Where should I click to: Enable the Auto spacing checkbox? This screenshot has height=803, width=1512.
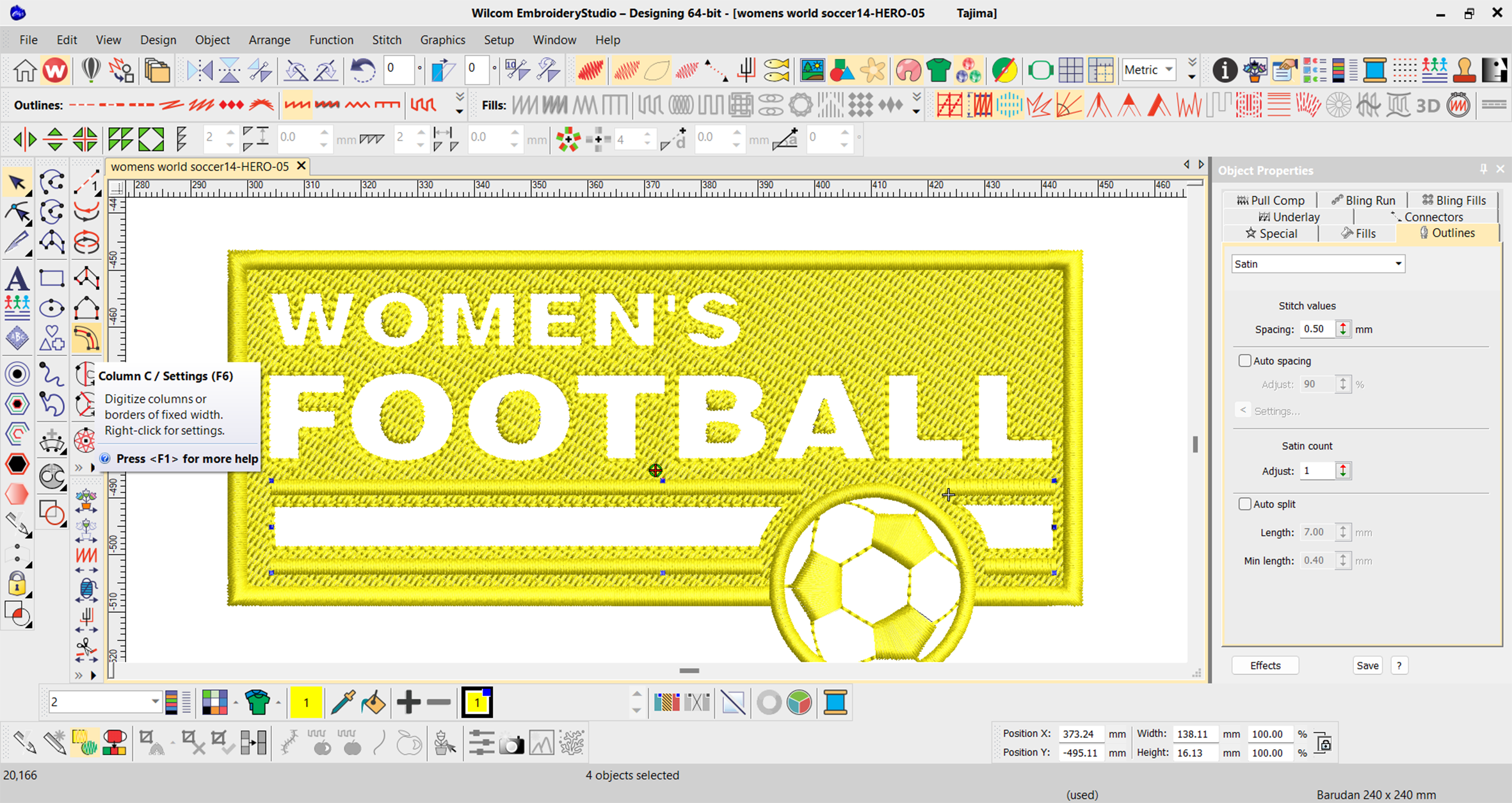[x=1244, y=361]
